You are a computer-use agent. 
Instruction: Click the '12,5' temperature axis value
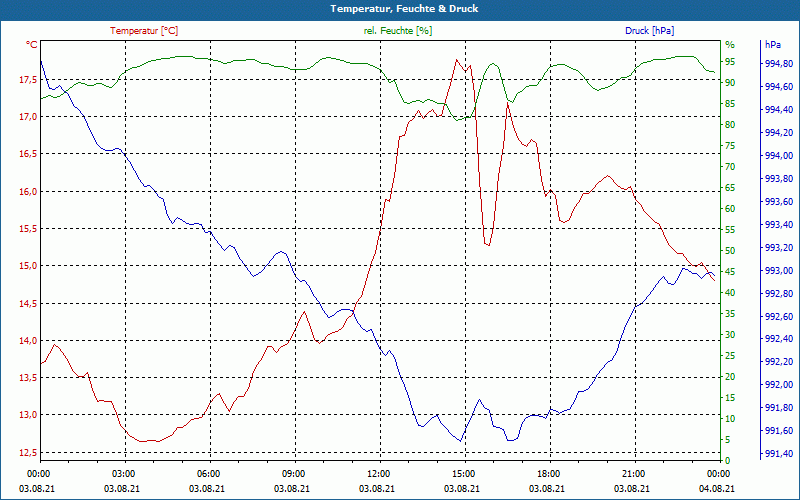tap(28, 453)
